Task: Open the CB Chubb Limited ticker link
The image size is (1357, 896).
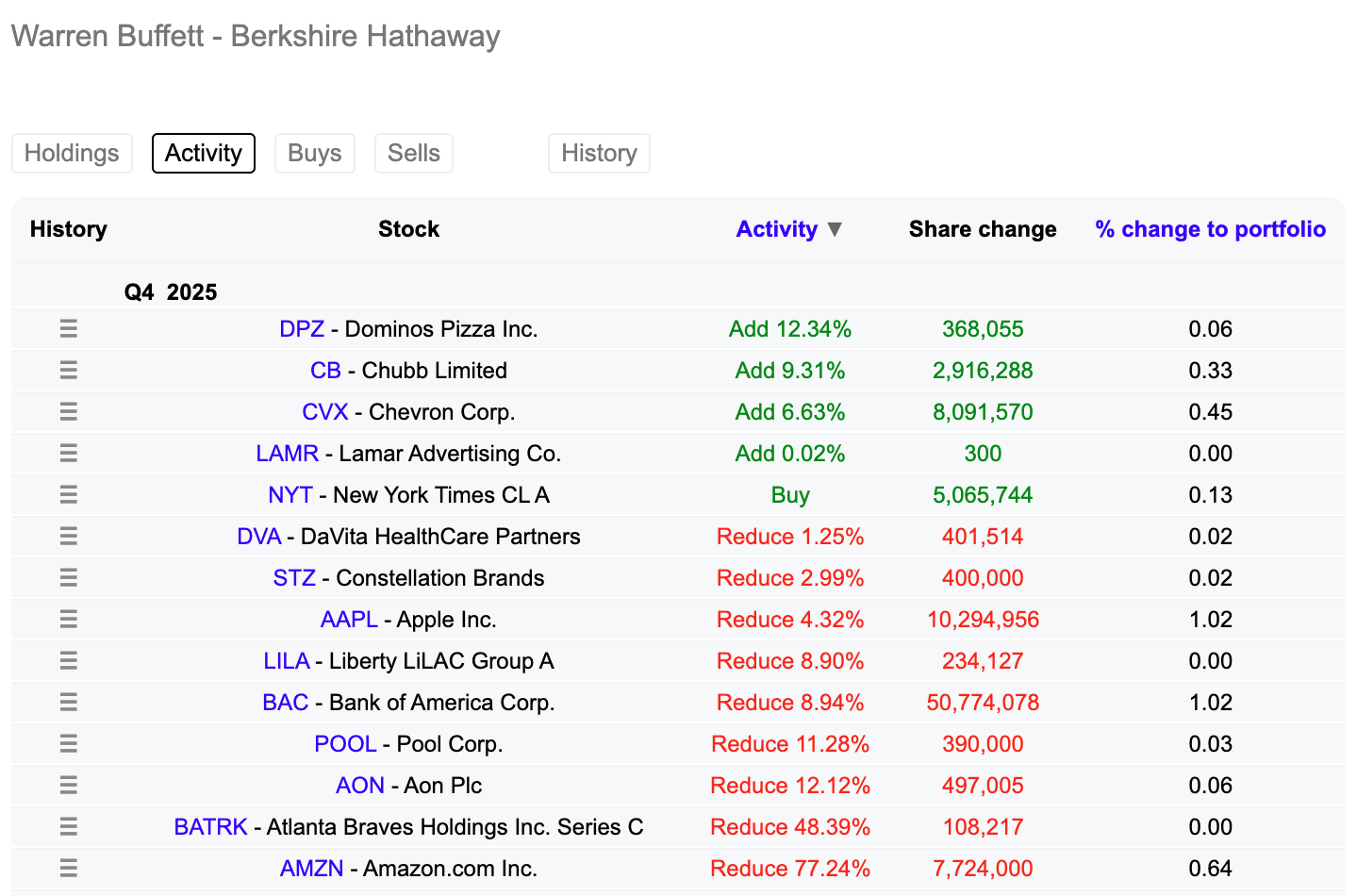Action: (x=325, y=370)
